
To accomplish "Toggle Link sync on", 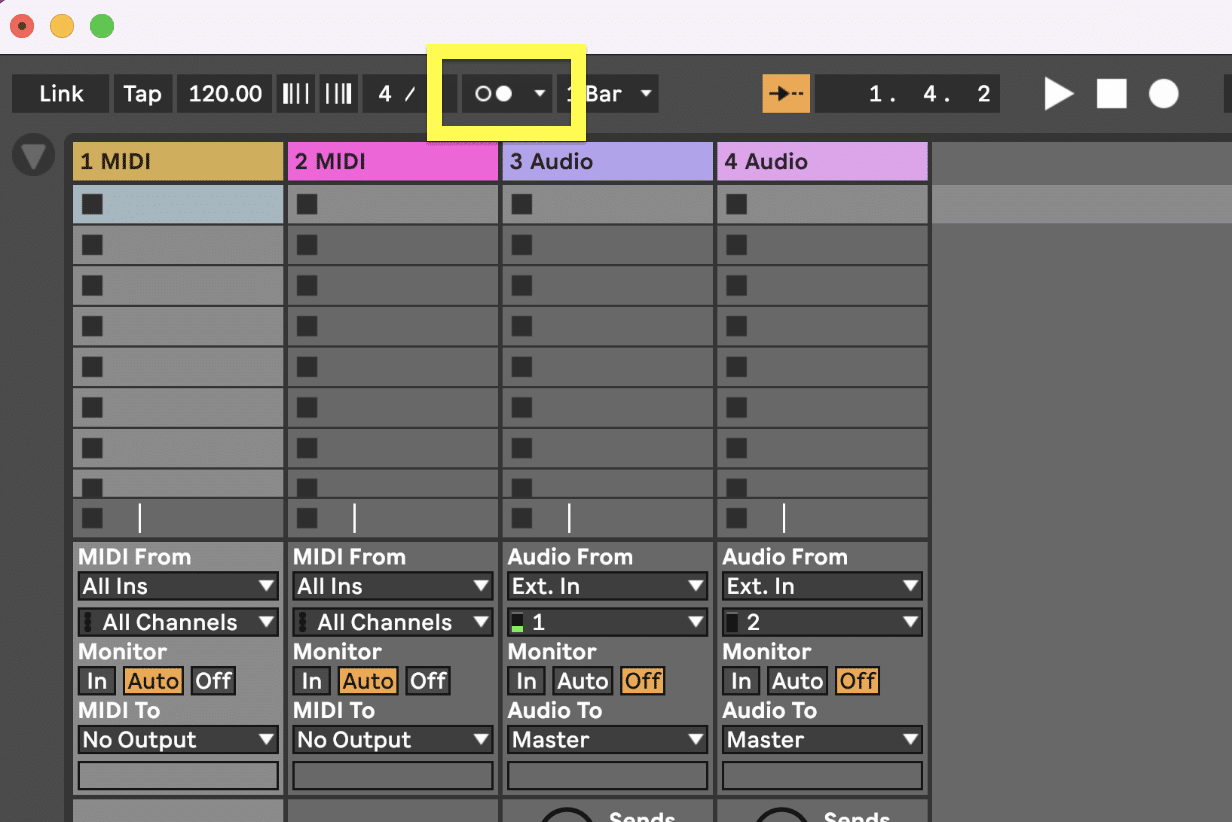I will pos(60,93).
